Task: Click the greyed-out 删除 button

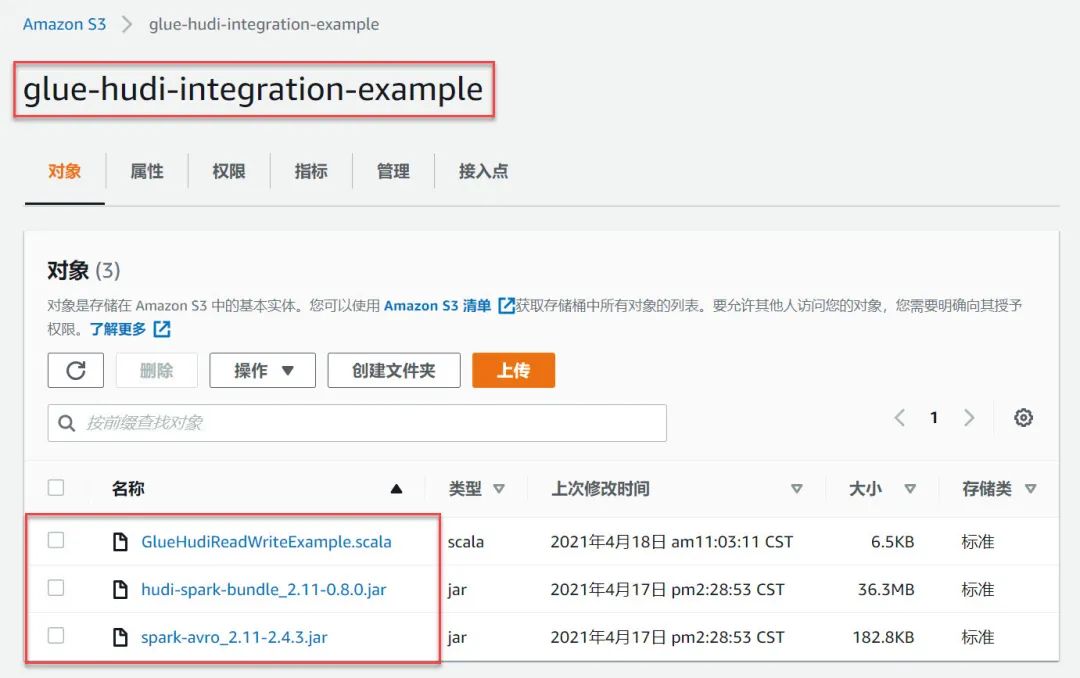Action: tap(156, 371)
